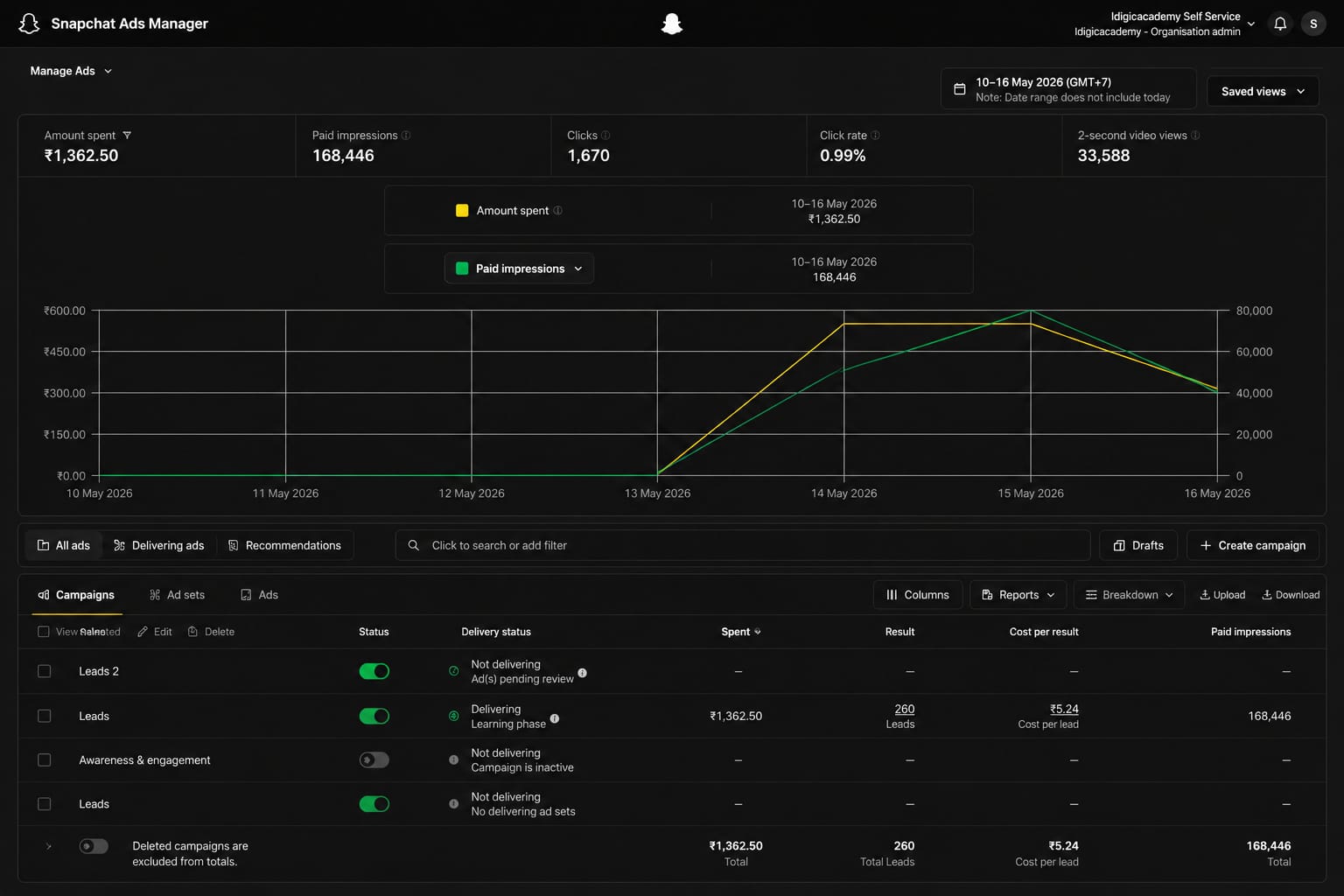Viewport: 1344px width, 896px height.
Task: Click green delivering status icon for Leads row
Action: (453, 716)
